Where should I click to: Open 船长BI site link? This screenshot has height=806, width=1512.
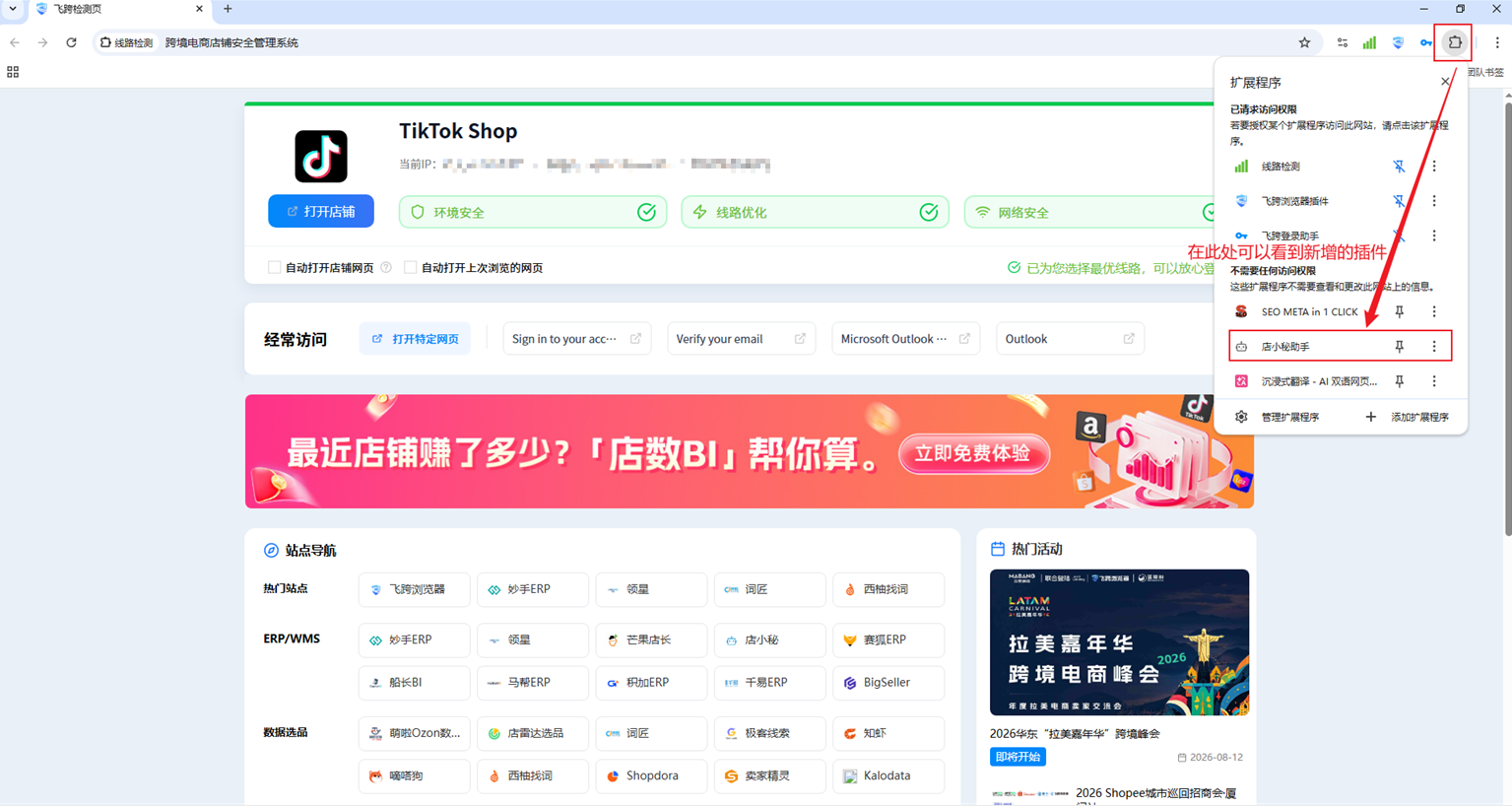pyautogui.click(x=415, y=682)
